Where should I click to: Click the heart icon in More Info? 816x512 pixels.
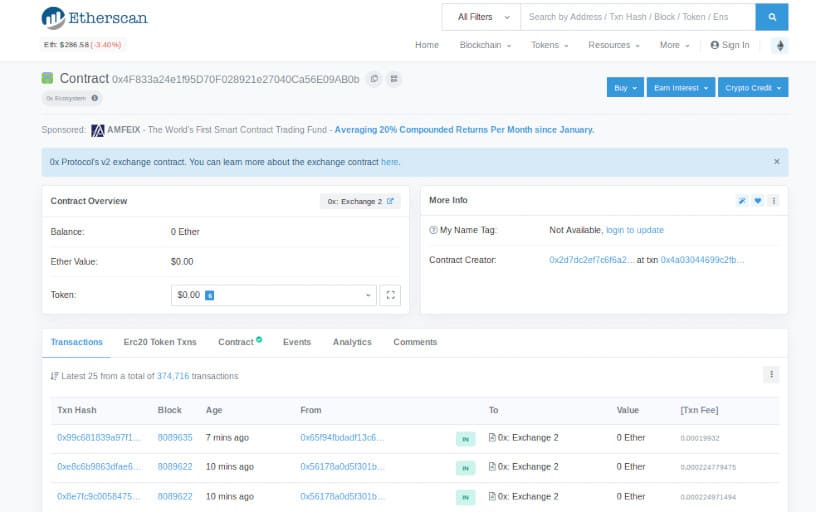758,201
